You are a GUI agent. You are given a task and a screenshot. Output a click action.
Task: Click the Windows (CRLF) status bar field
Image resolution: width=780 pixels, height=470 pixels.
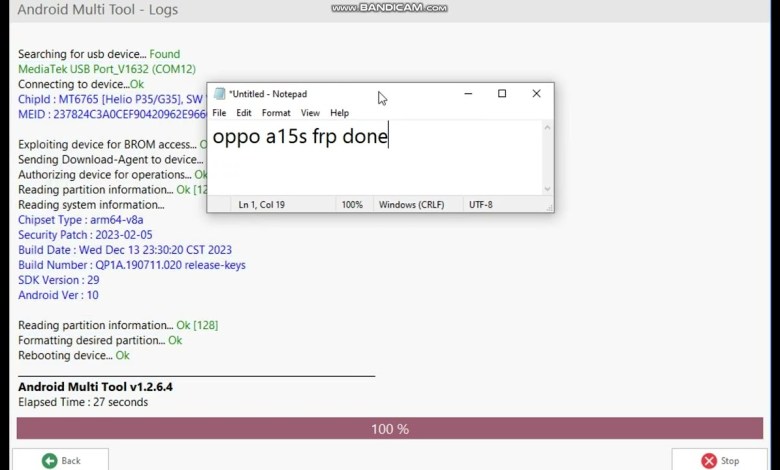tap(413, 204)
